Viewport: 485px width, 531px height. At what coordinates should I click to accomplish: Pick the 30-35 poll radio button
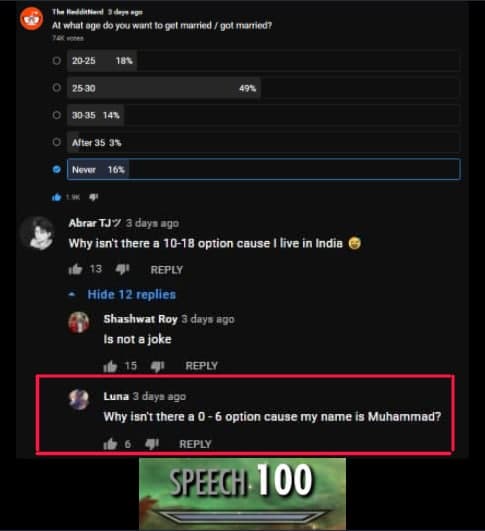pos(57,115)
